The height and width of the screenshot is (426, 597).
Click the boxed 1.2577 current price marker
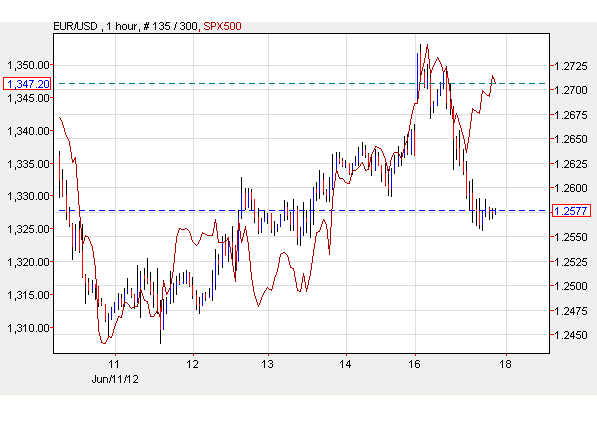[x=571, y=211]
